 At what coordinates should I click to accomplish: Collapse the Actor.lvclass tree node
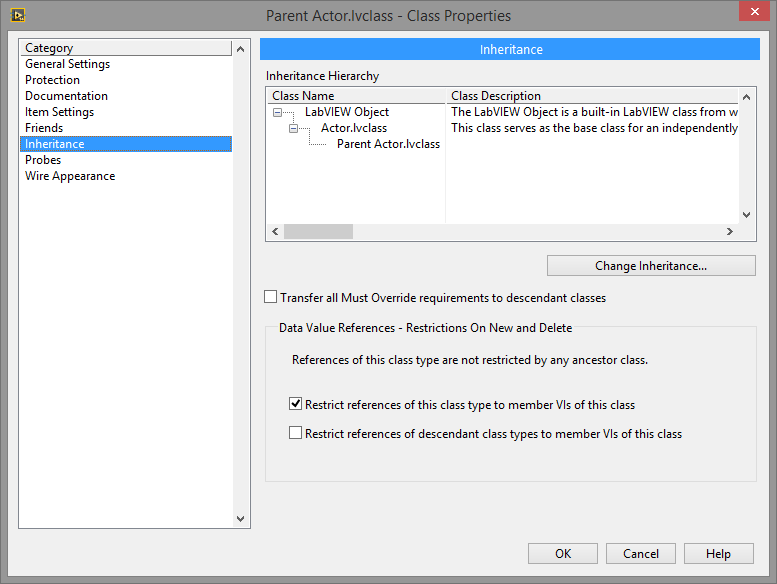coord(293,129)
